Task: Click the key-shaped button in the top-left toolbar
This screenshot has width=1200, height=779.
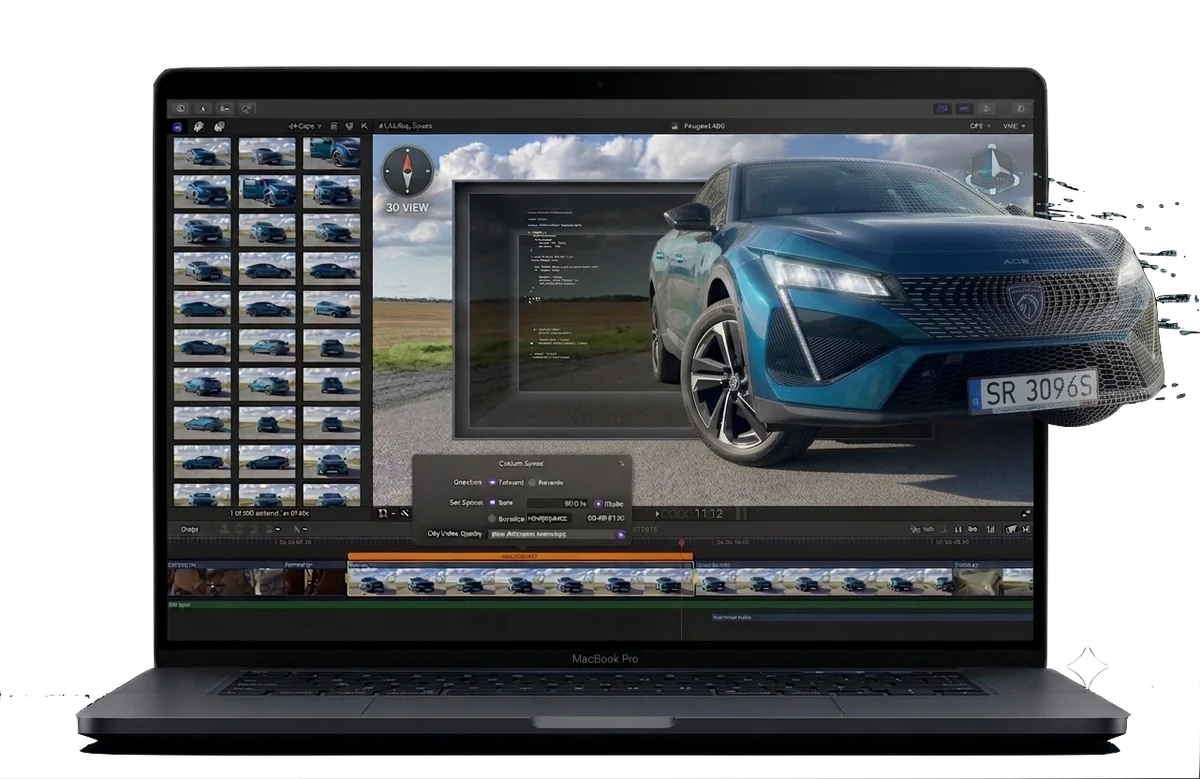Action: pyautogui.click(x=225, y=108)
